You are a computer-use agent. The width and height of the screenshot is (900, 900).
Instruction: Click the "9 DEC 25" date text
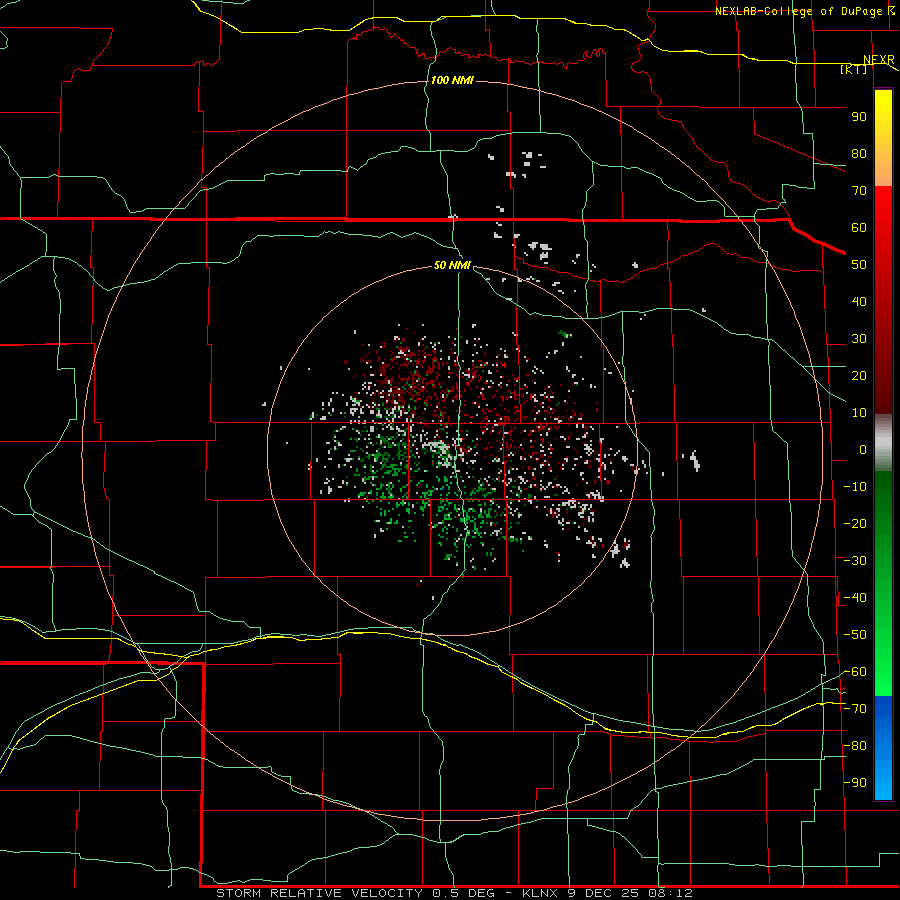(x=603, y=893)
